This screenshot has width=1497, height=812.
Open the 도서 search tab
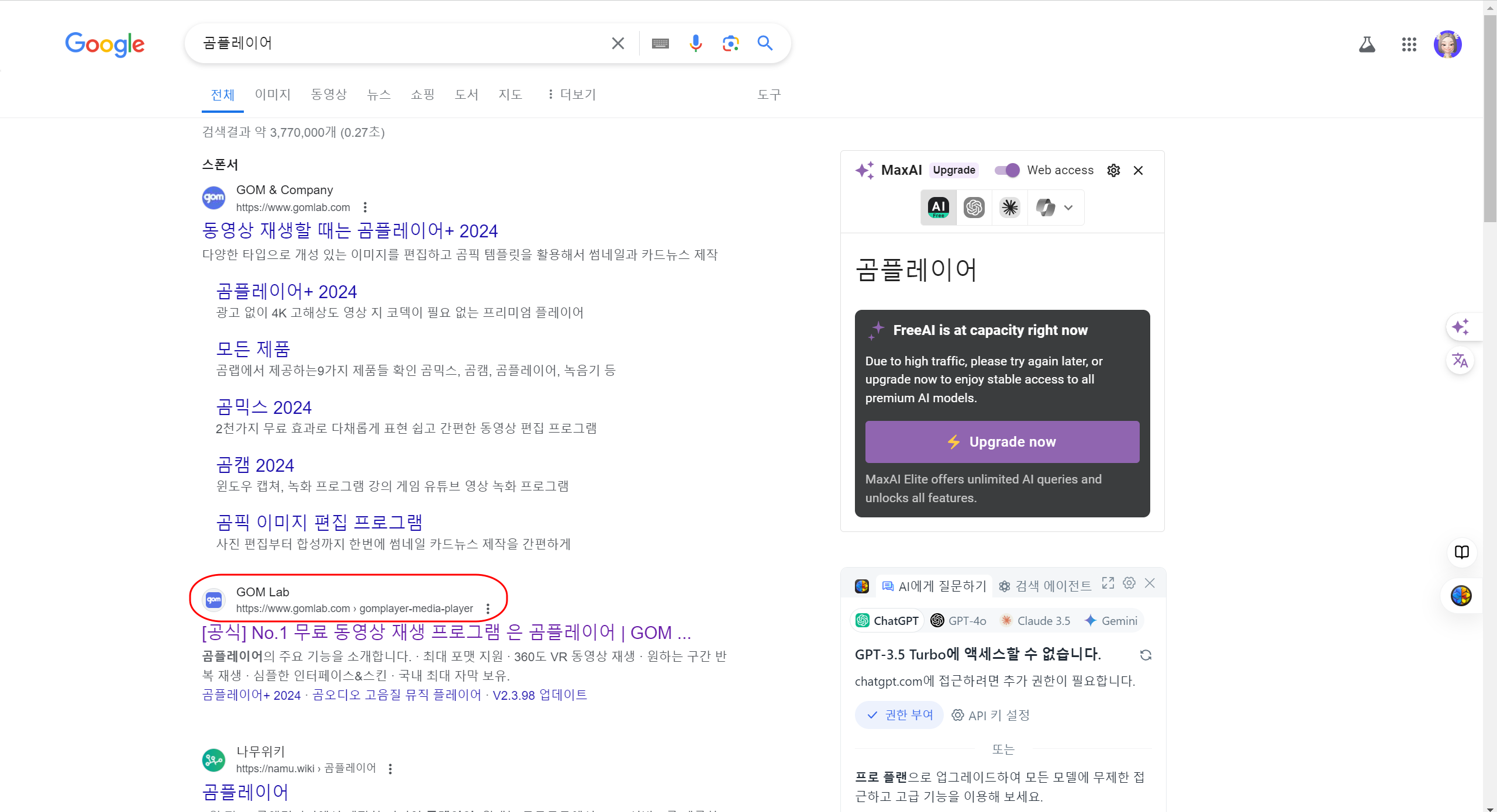pyautogui.click(x=467, y=95)
